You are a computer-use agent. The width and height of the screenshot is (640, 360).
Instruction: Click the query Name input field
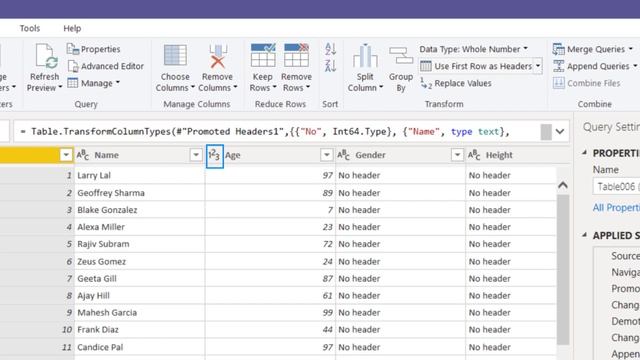[x=616, y=187]
